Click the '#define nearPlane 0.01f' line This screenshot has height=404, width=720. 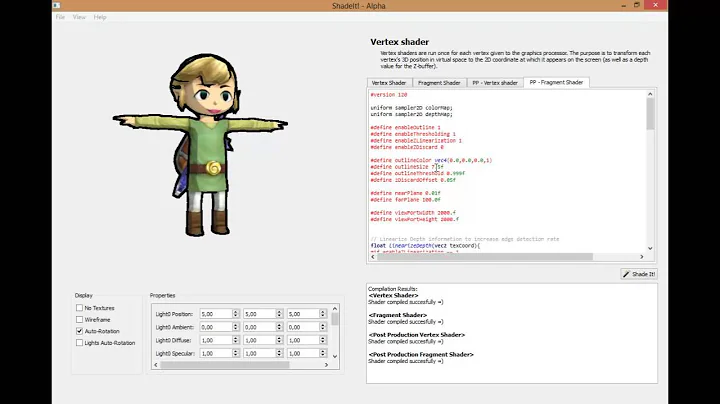tap(405, 193)
